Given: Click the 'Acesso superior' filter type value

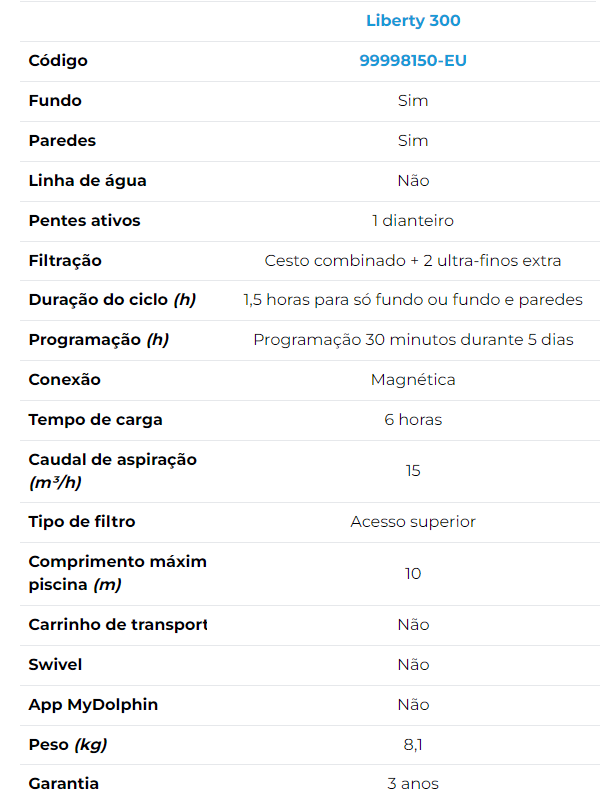Looking at the screenshot, I should click(413, 522).
